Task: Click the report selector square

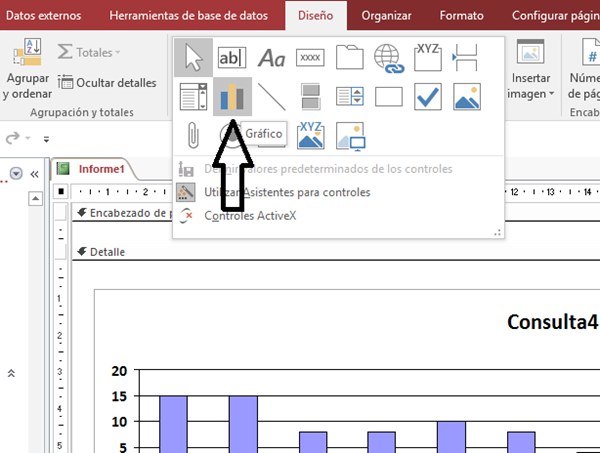Action: (61, 191)
